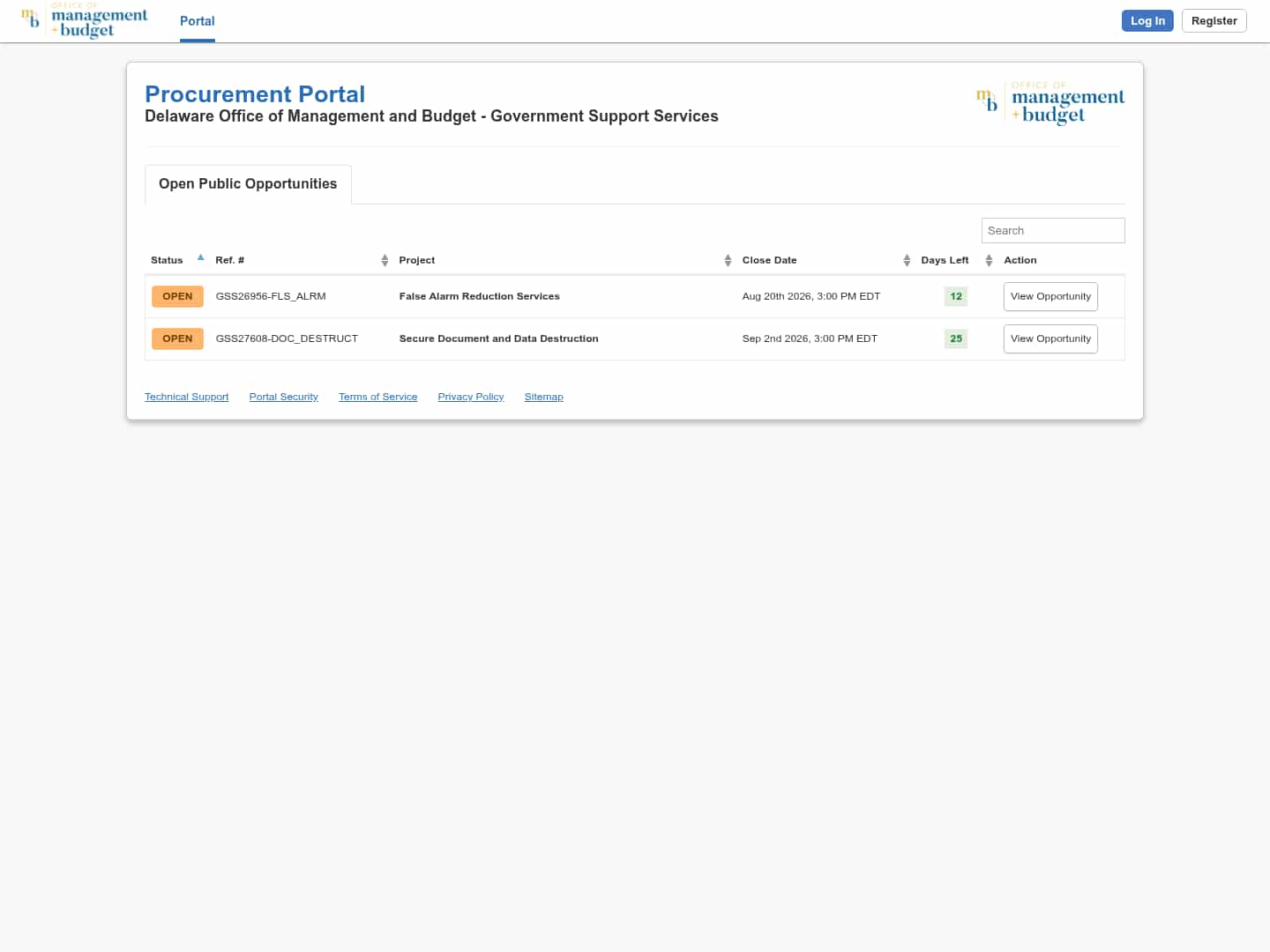The image size is (1270, 952).
Task: Click the Log In button
Action: pos(1147,21)
